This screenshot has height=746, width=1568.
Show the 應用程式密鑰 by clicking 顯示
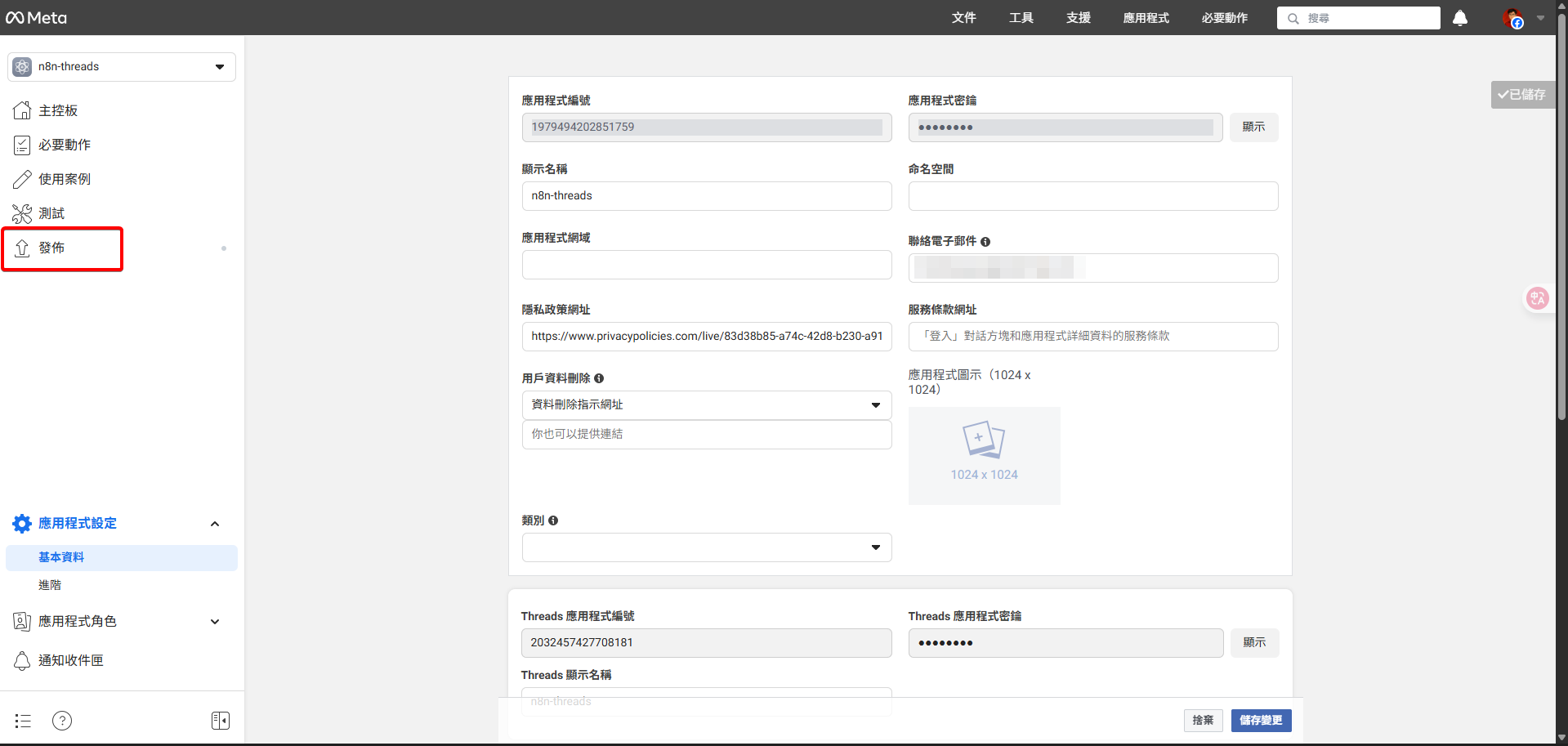tap(1253, 127)
